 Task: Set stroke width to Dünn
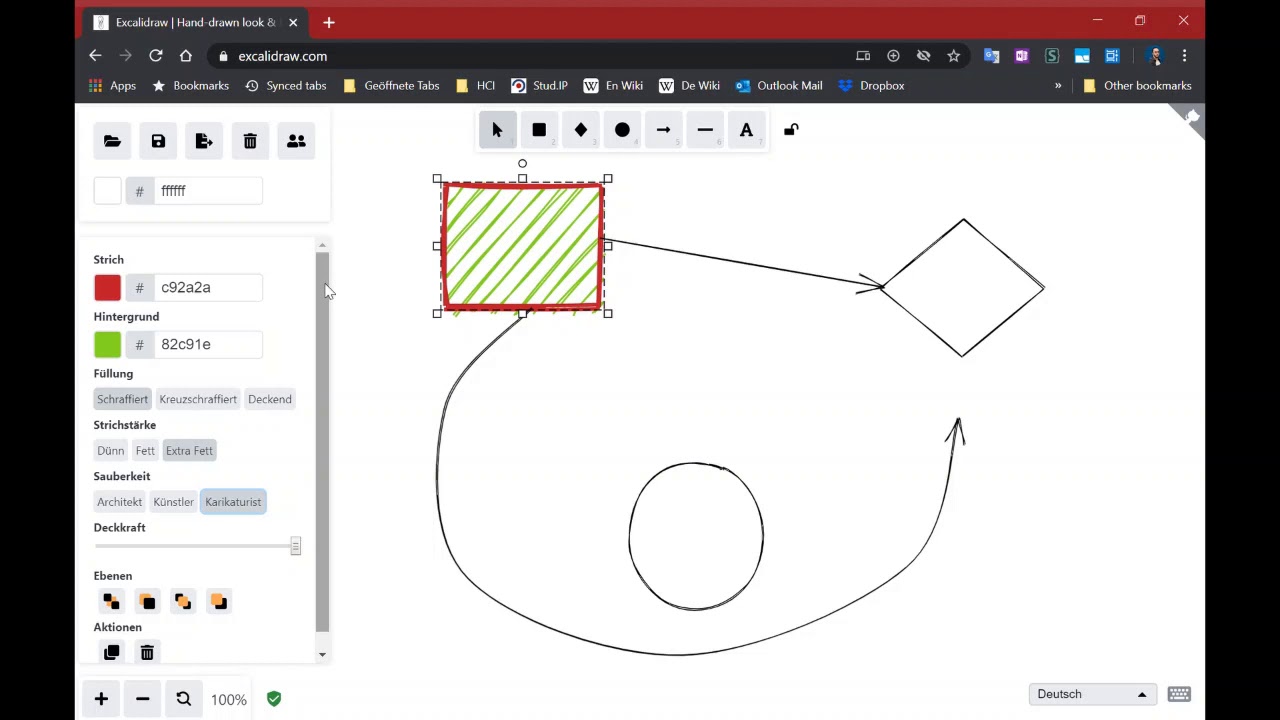click(111, 451)
